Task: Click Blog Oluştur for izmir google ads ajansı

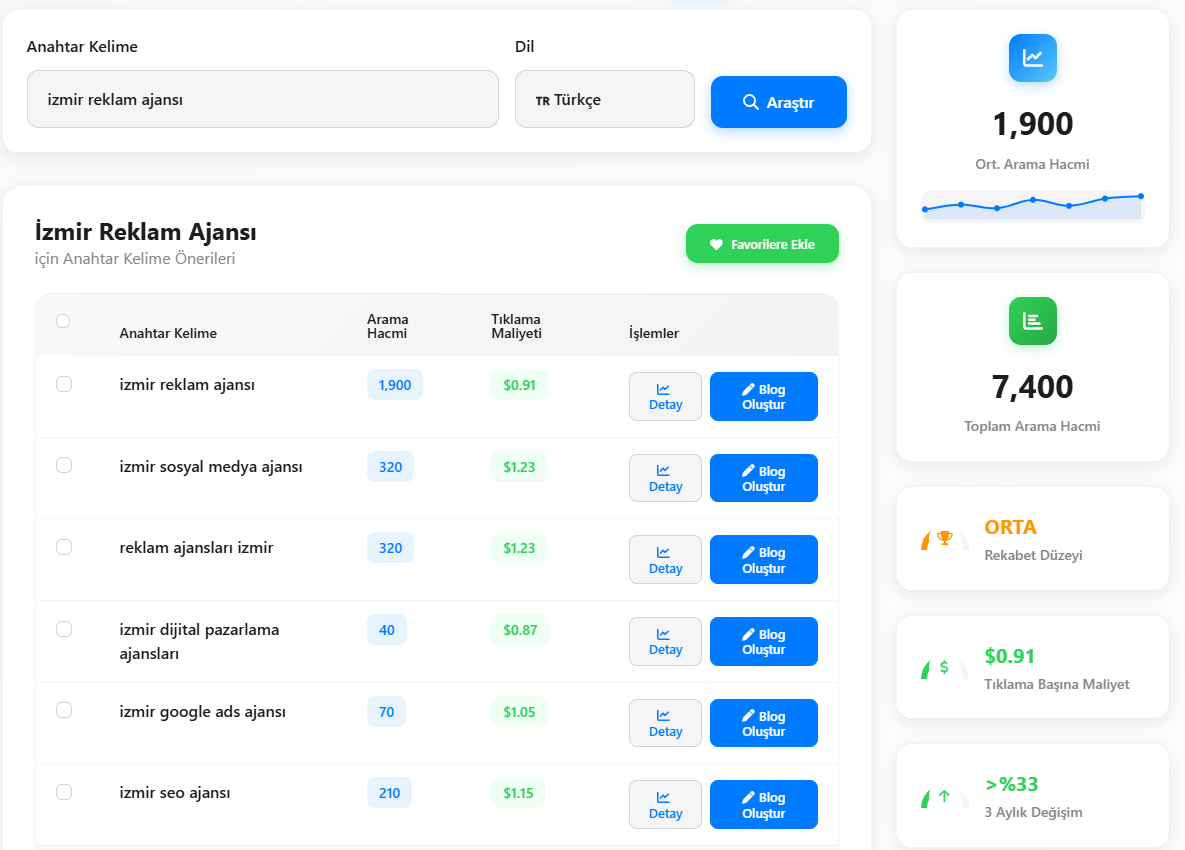Action: point(763,723)
